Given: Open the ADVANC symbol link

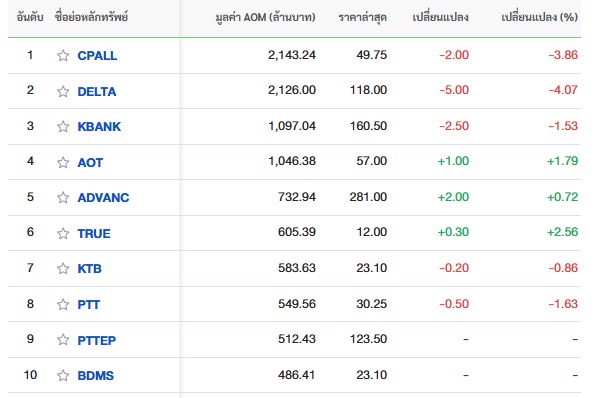Looking at the screenshot, I should [x=103, y=197].
